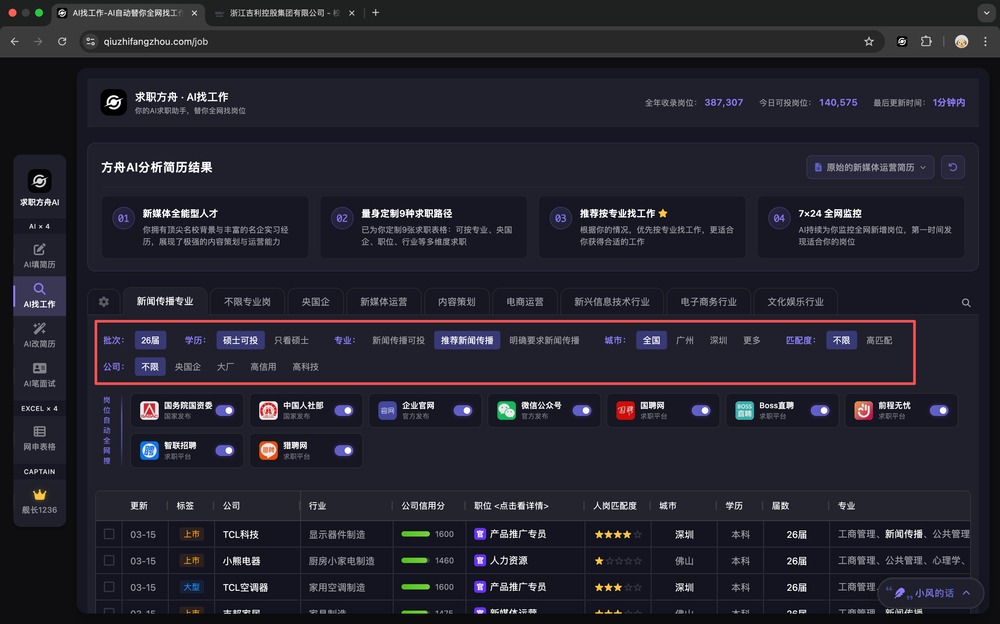Open the 小风的话 chat button
The height and width of the screenshot is (624, 1000).
point(926,593)
